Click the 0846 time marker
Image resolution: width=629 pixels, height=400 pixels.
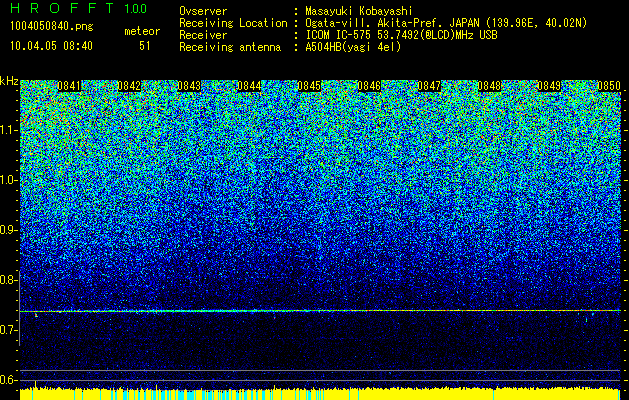coord(369,86)
